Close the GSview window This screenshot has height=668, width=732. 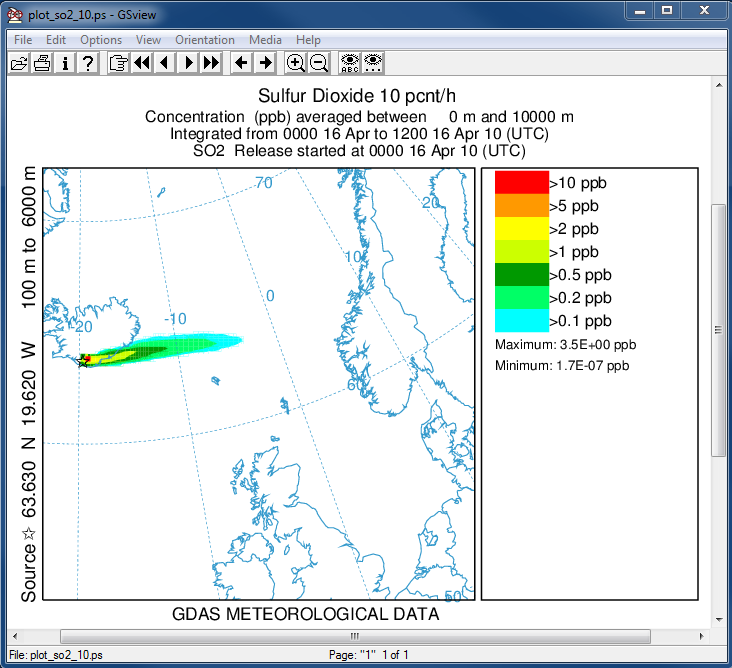pyautogui.click(x=704, y=10)
